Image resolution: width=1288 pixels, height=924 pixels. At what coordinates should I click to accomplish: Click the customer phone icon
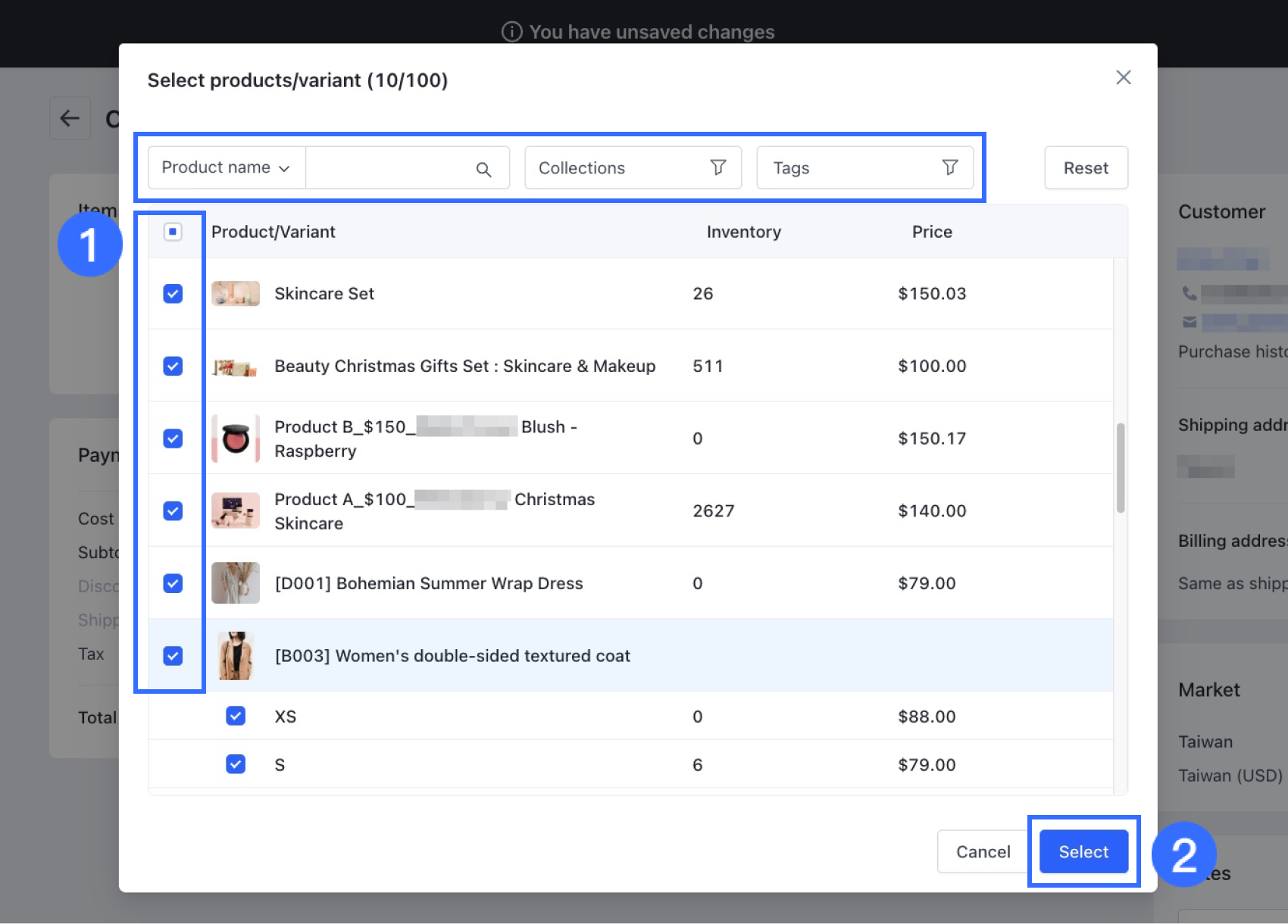tap(1190, 293)
